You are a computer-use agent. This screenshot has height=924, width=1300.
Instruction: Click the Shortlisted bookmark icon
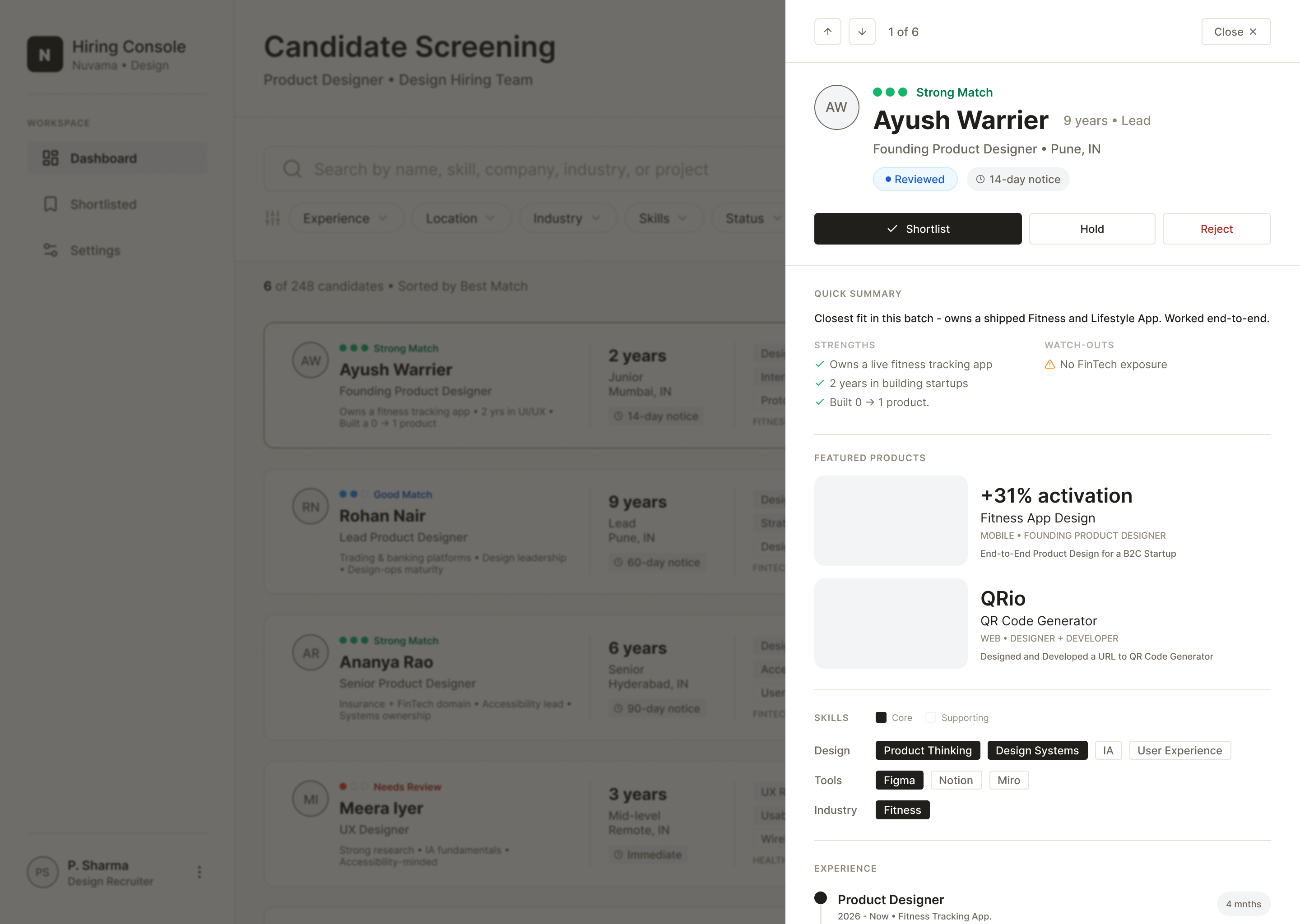[x=51, y=204]
